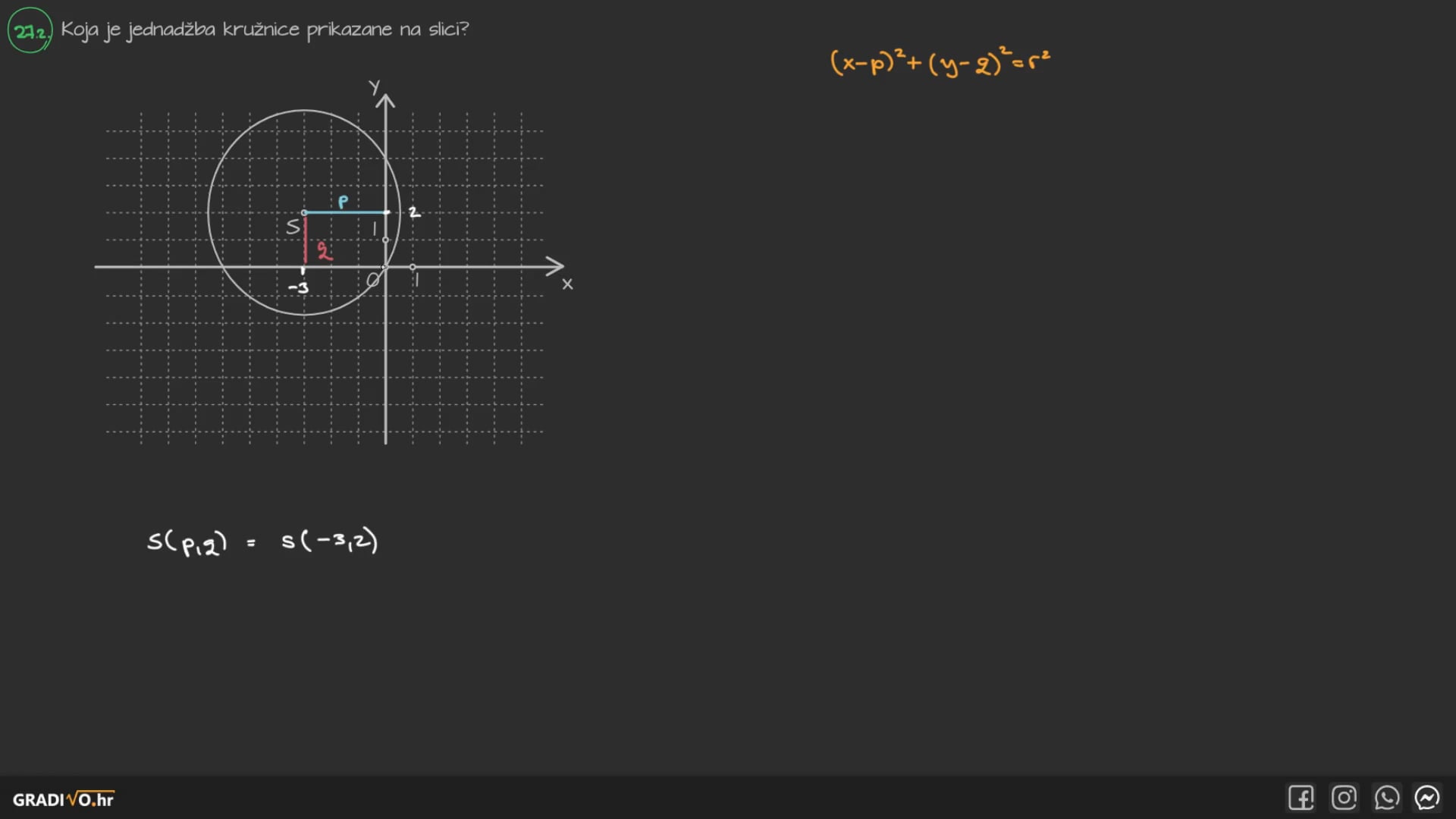Click the orange circle equation formula
The image size is (1456, 819).
(940, 61)
